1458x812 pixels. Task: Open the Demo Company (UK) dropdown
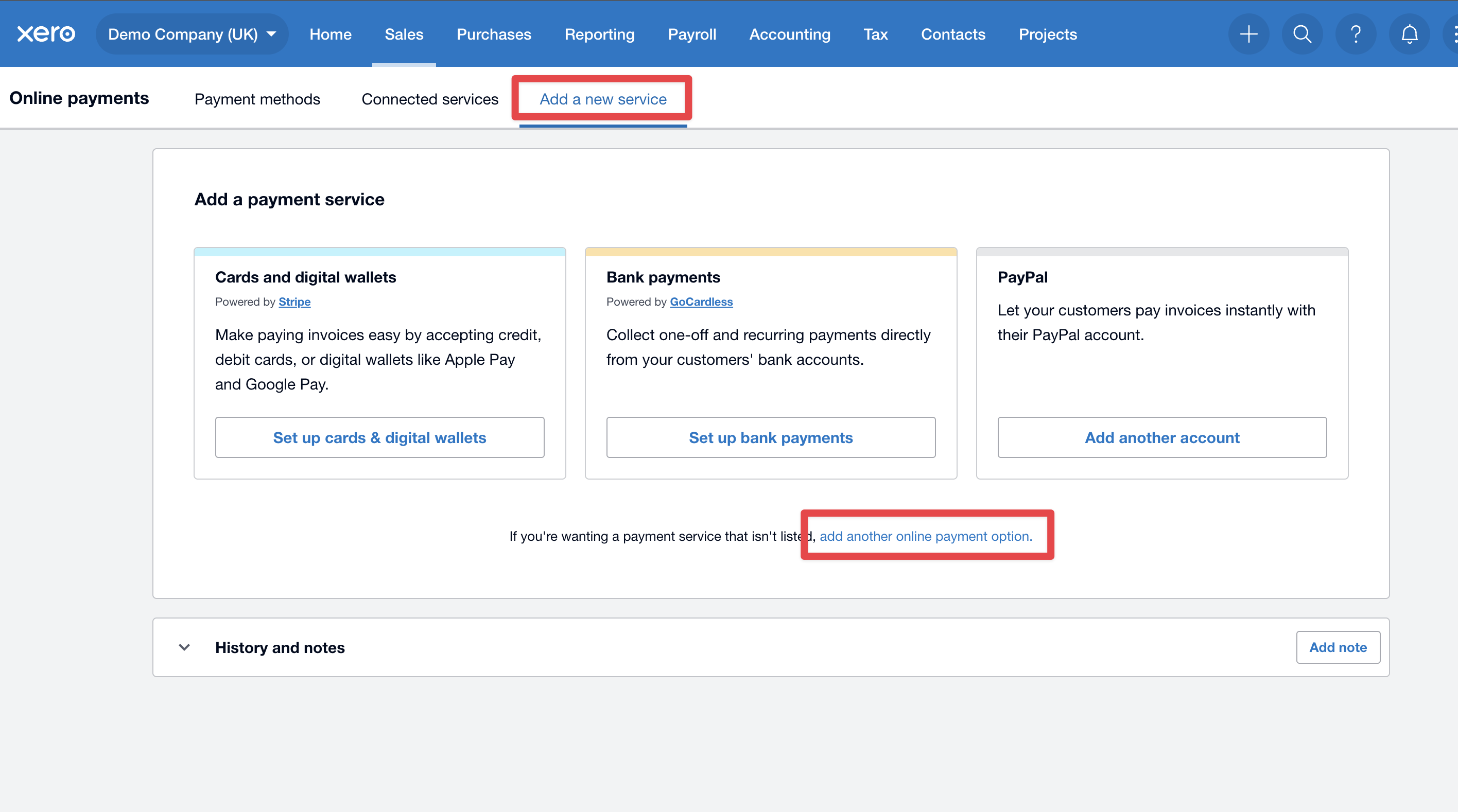pyautogui.click(x=192, y=34)
